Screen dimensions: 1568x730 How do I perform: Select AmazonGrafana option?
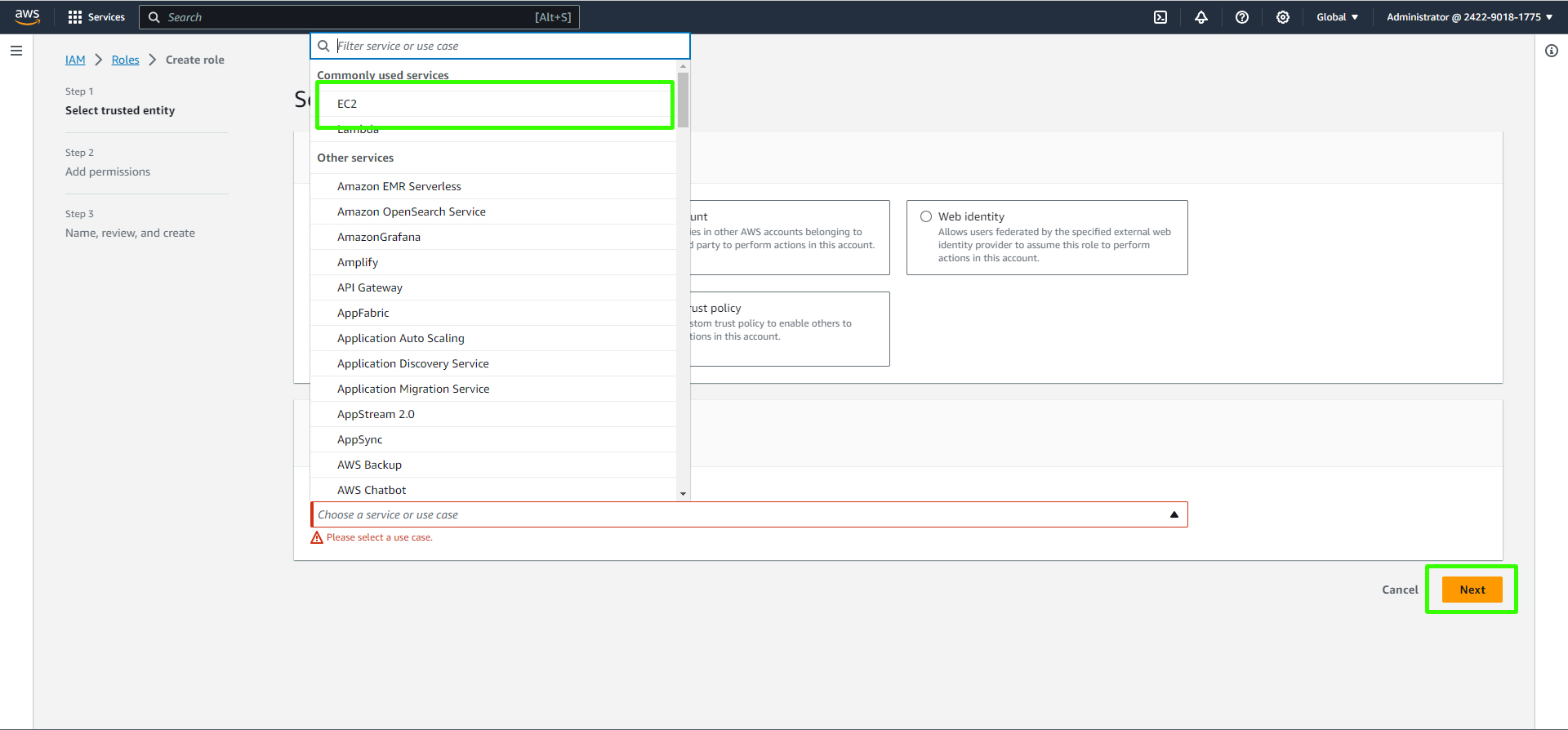[x=493, y=237]
